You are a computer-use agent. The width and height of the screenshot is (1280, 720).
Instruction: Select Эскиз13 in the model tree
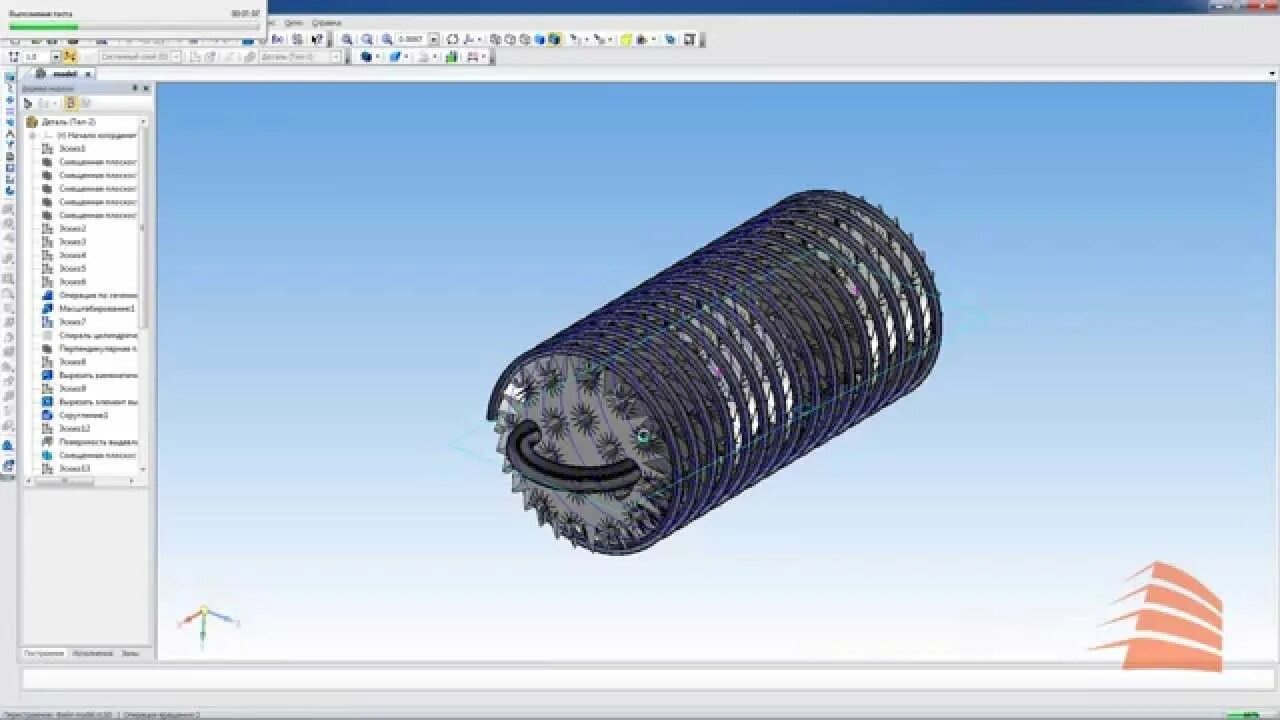73,468
